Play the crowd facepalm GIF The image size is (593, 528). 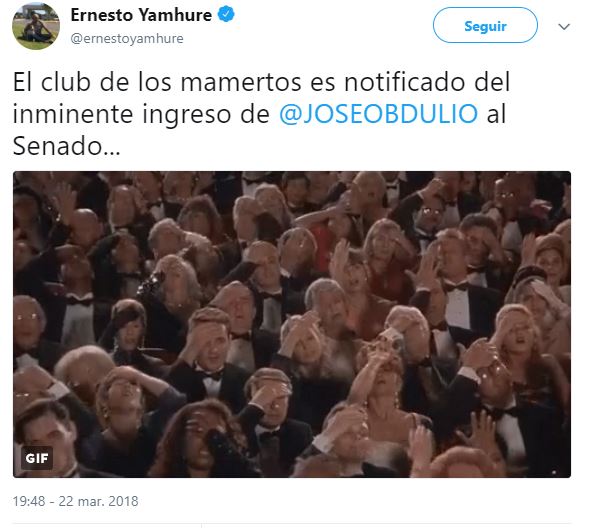point(292,324)
